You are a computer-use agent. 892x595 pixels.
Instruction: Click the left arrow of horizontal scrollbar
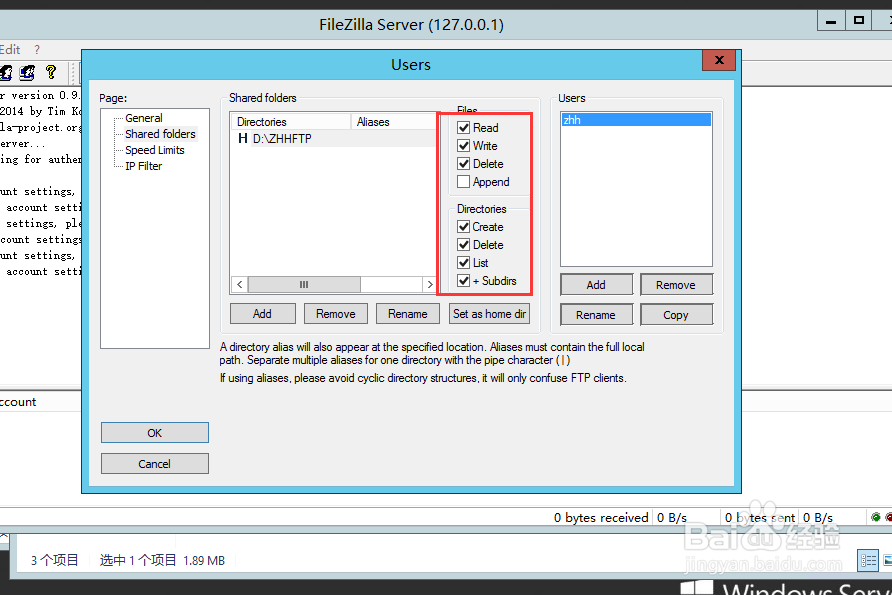tap(239, 284)
